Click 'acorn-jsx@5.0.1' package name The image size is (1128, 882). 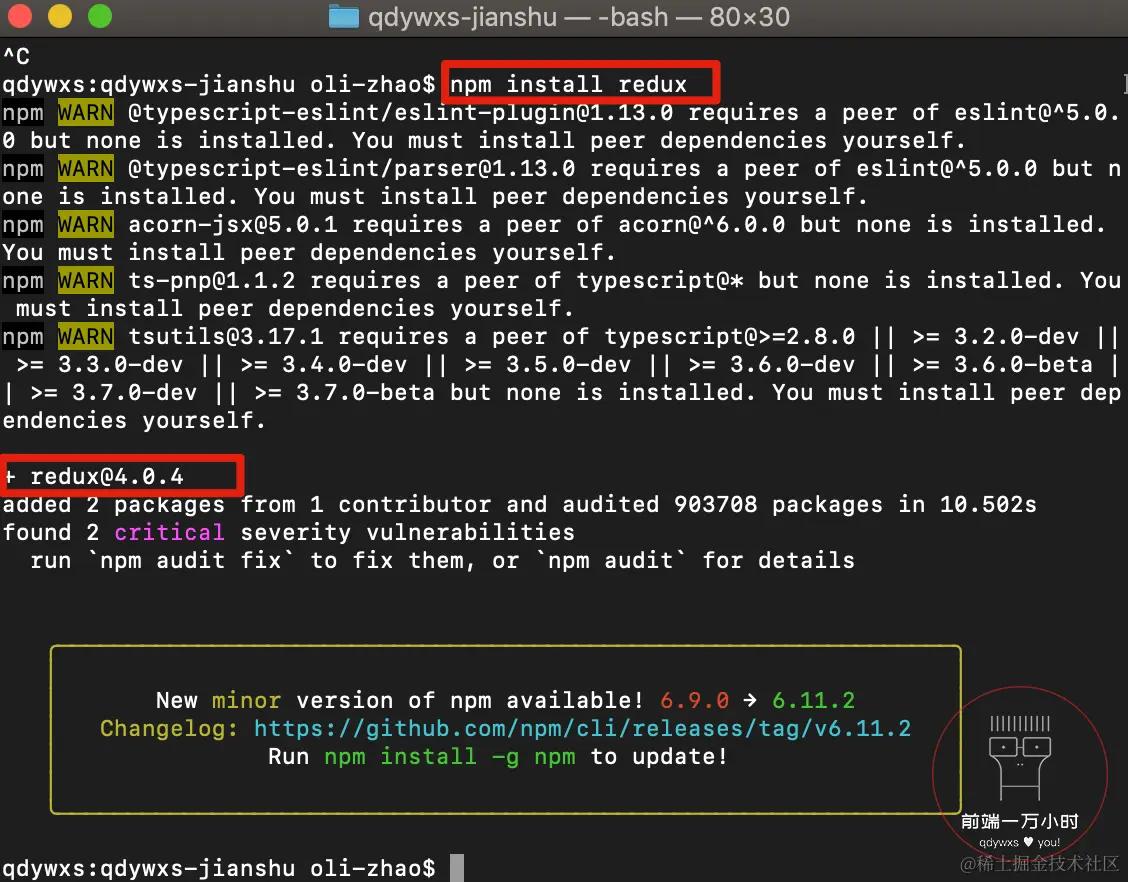(233, 224)
